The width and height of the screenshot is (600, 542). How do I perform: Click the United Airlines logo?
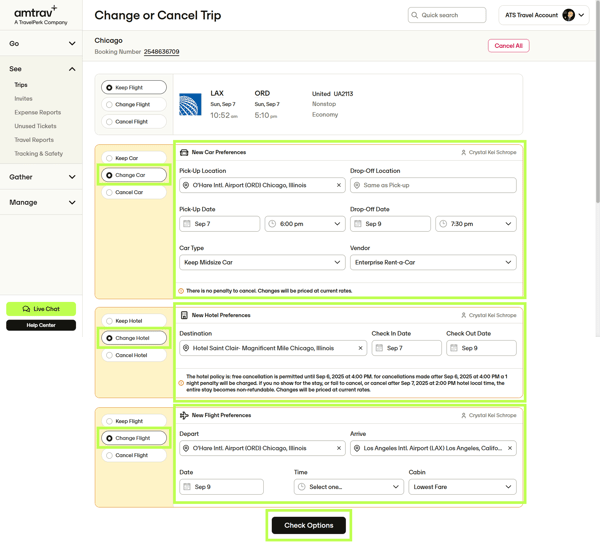tap(190, 104)
